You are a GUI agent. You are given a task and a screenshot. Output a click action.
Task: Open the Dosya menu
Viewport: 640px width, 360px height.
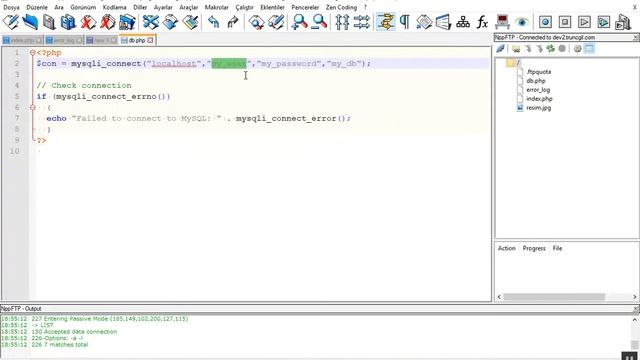click(11, 7)
